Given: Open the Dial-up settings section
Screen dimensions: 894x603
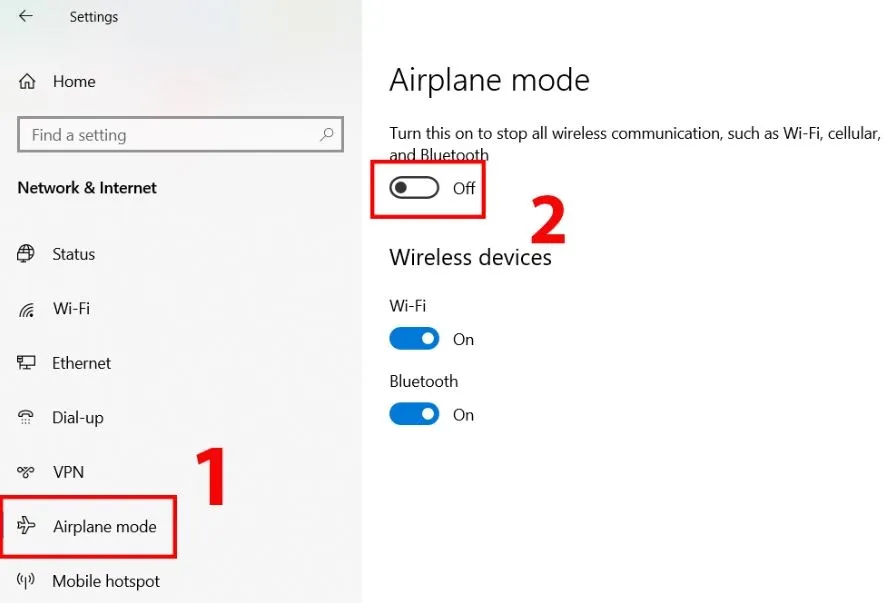Looking at the screenshot, I should (77, 417).
